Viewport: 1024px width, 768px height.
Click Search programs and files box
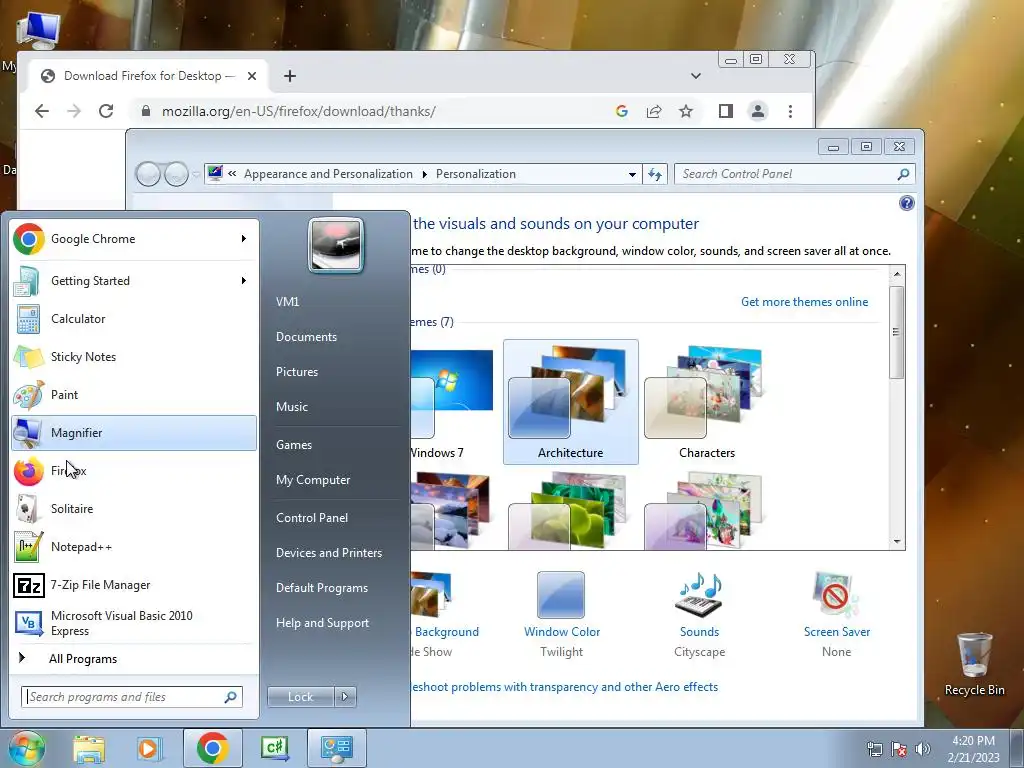[x=132, y=697]
